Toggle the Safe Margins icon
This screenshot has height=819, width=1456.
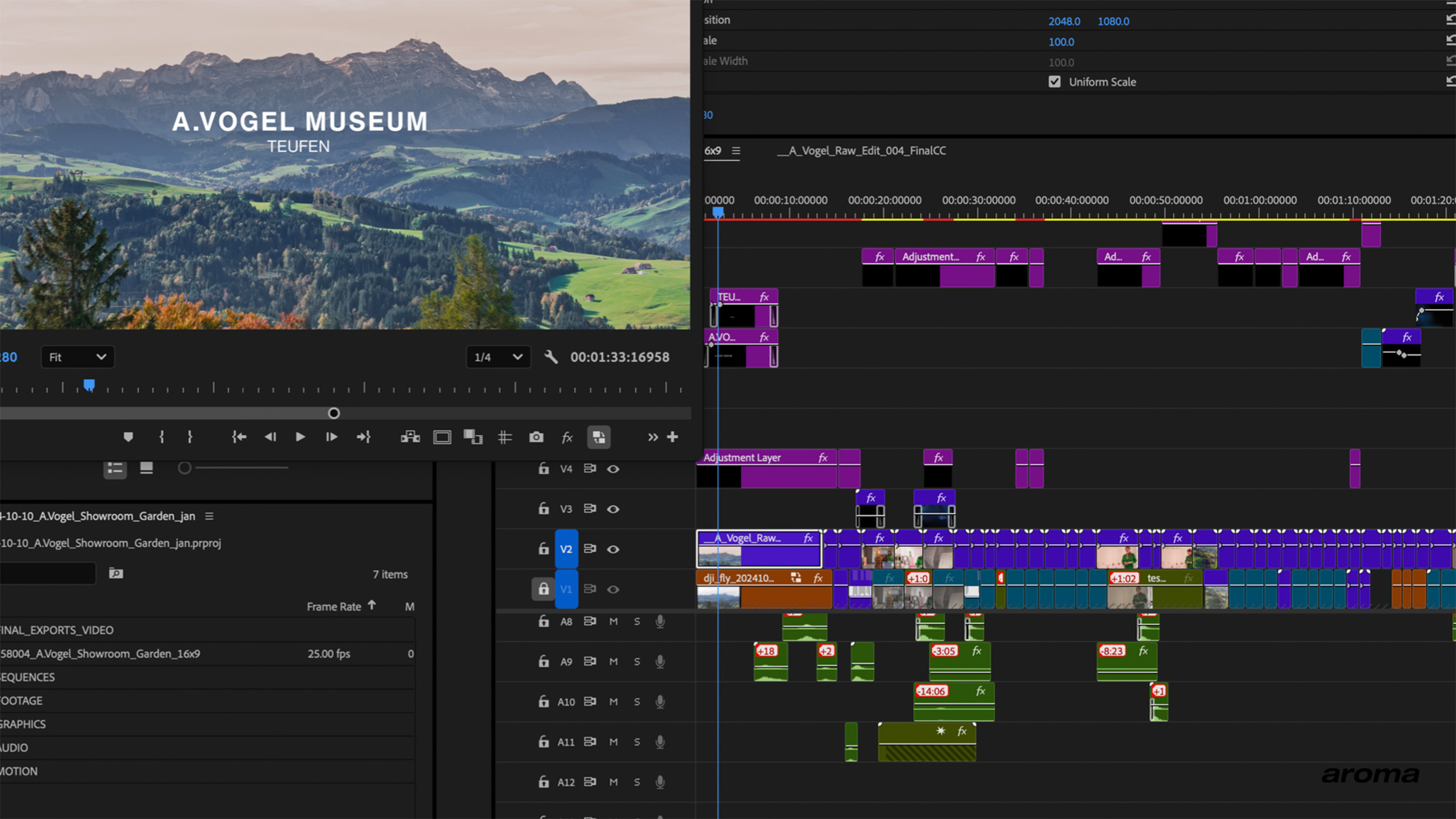pyautogui.click(x=442, y=437)
